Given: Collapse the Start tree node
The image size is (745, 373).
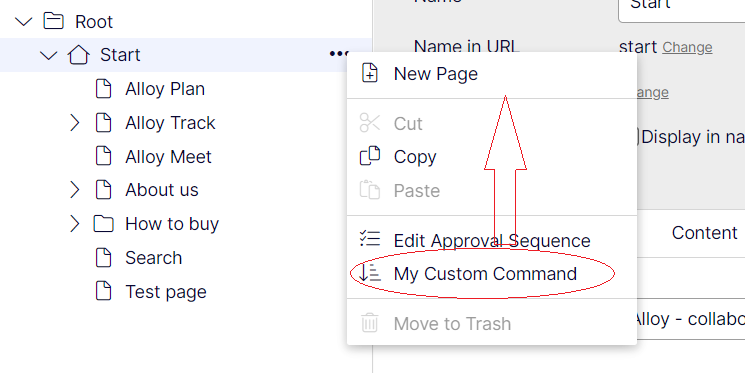Looking at the screenshot, I should (48, 55).
